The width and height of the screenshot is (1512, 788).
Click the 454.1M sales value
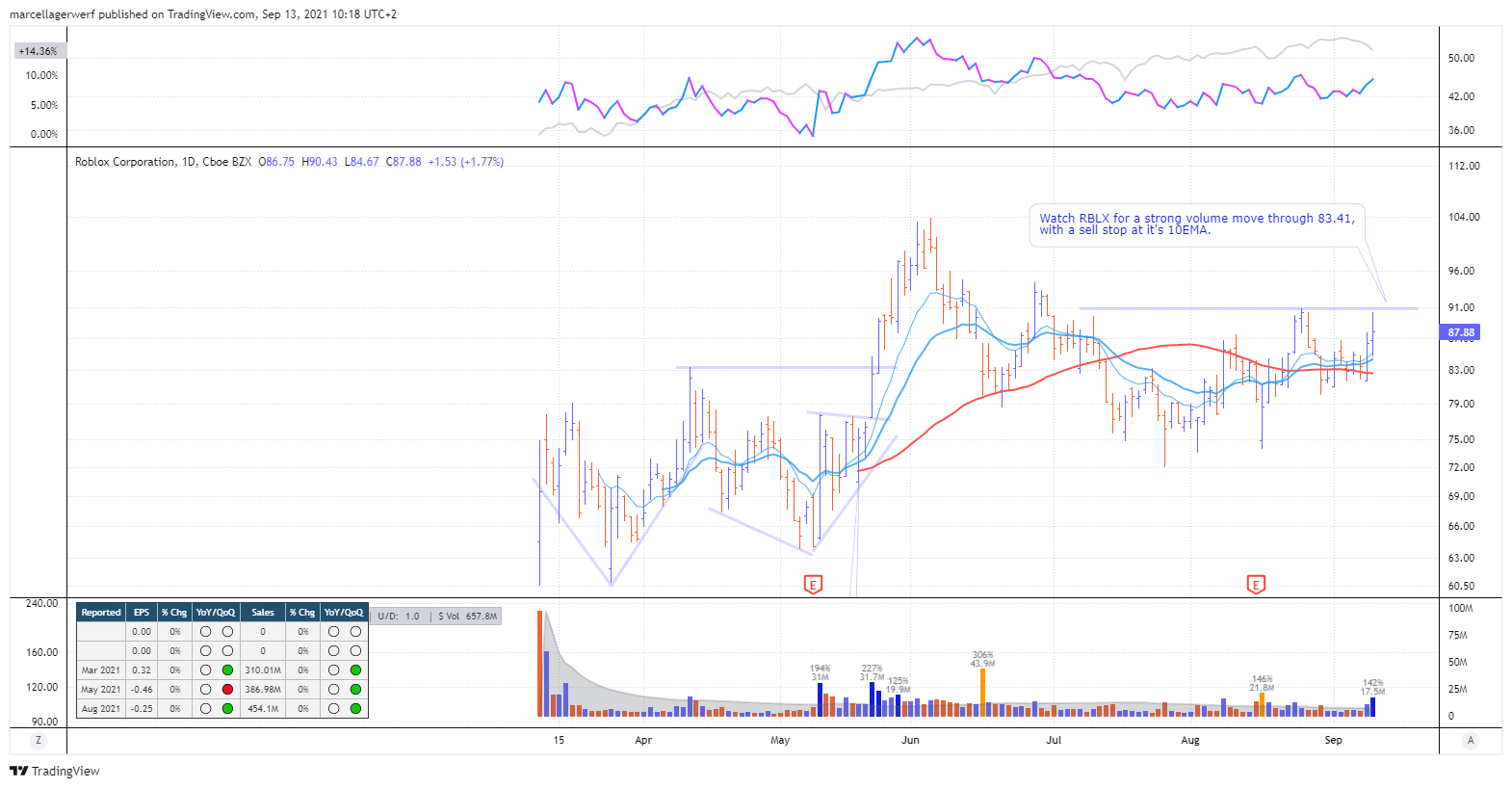point(263,709)
